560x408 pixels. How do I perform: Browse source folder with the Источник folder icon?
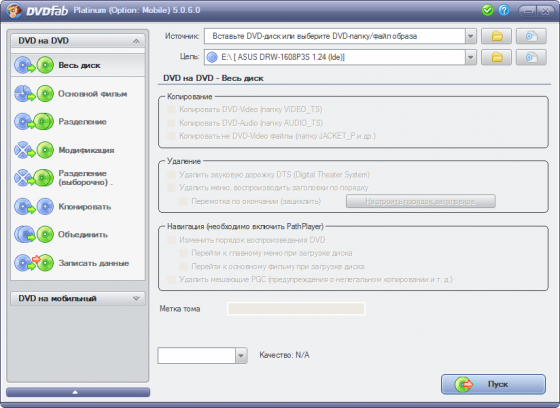click(496, 36)
